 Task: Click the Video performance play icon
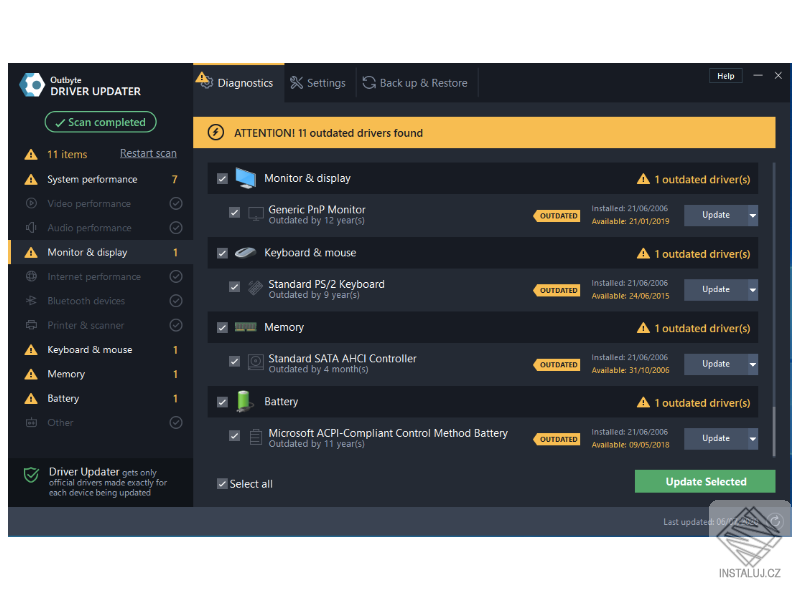click(x=31, y=203)
